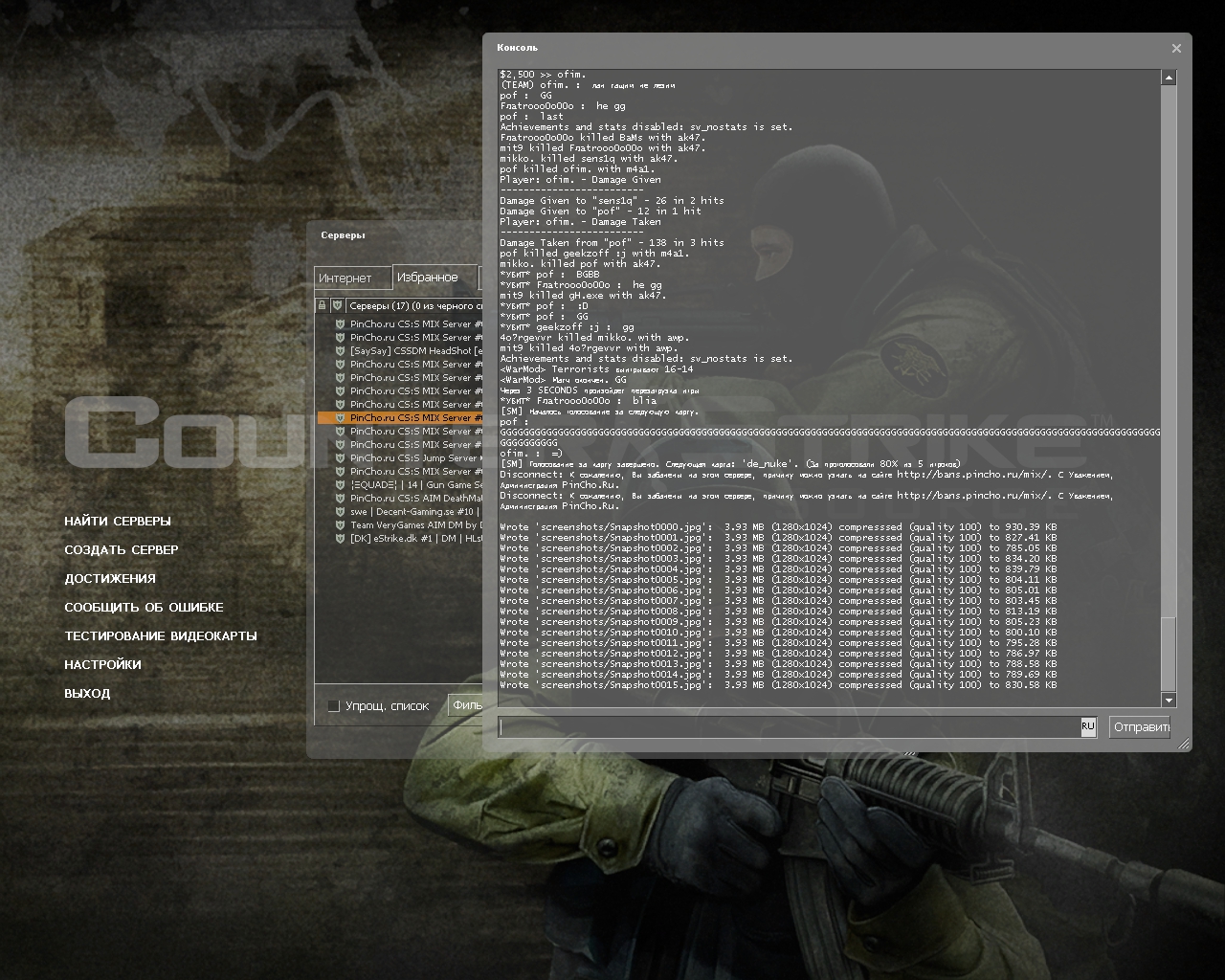Screen dimensions: 1225x980
Task: Select СООБЩИТЬ ОБ ОШИБКЕ menu entry
Action: point(144,608)
